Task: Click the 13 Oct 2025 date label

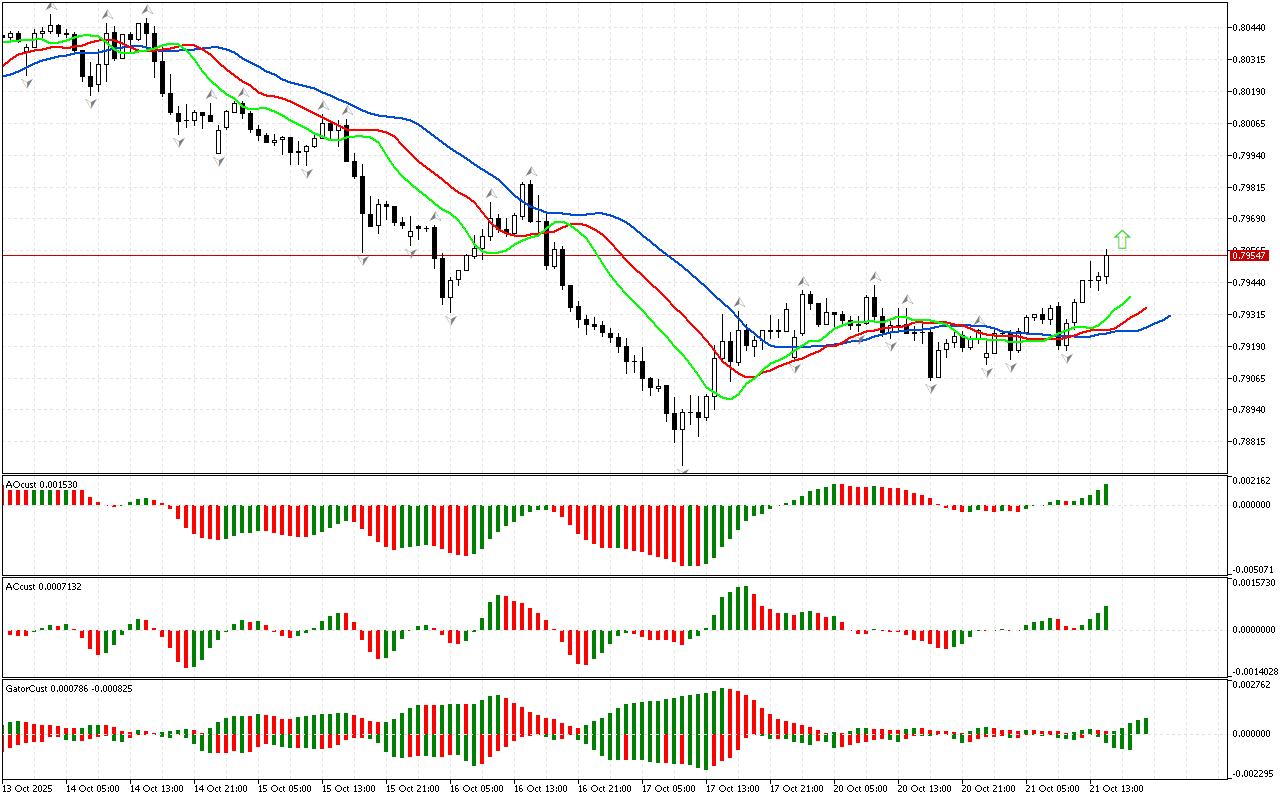Action: 28,788
